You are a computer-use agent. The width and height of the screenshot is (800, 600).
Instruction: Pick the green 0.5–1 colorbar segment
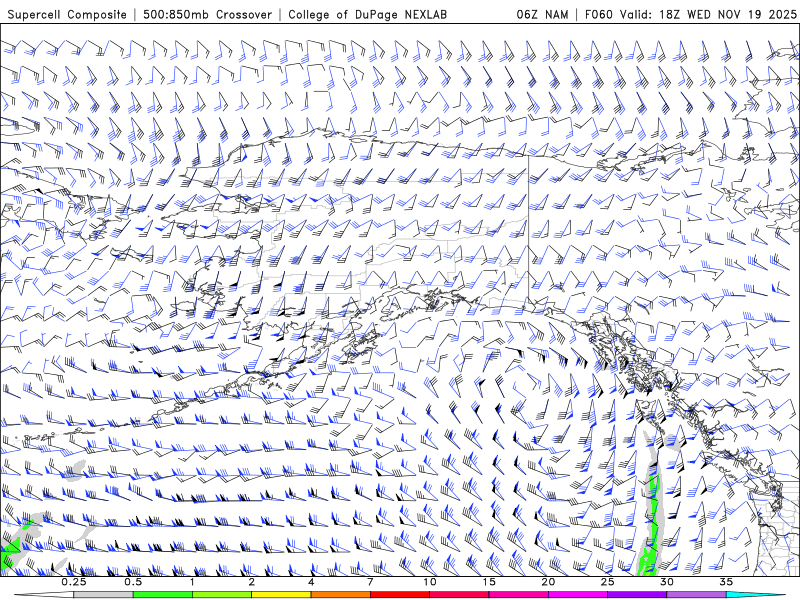(x=162, y=595)
